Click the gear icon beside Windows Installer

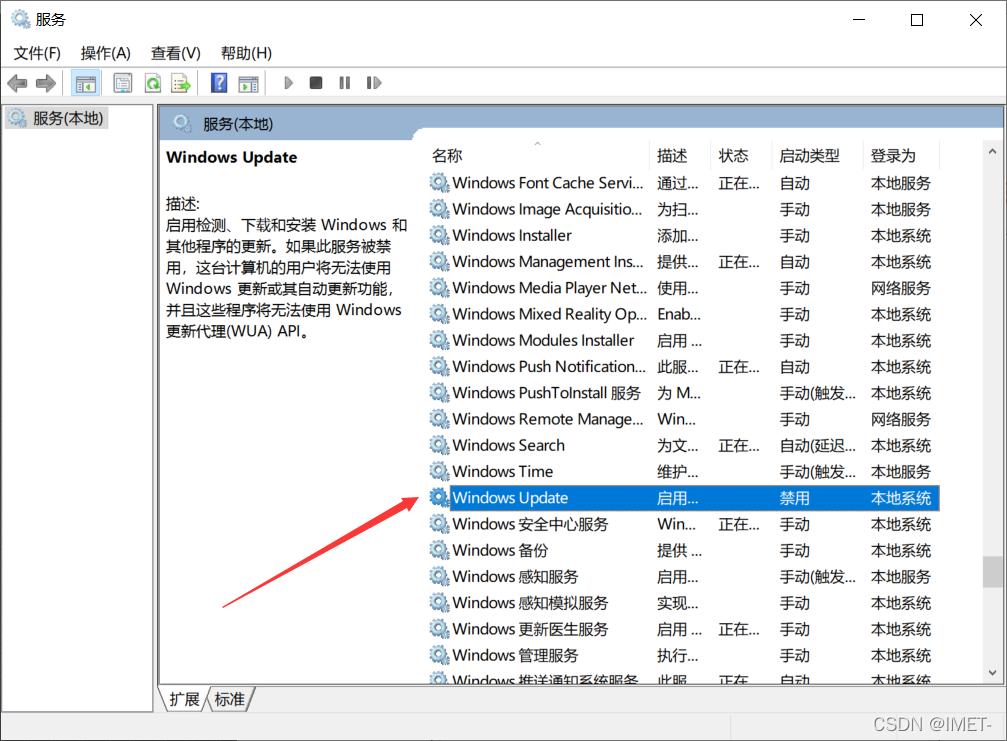439,235
